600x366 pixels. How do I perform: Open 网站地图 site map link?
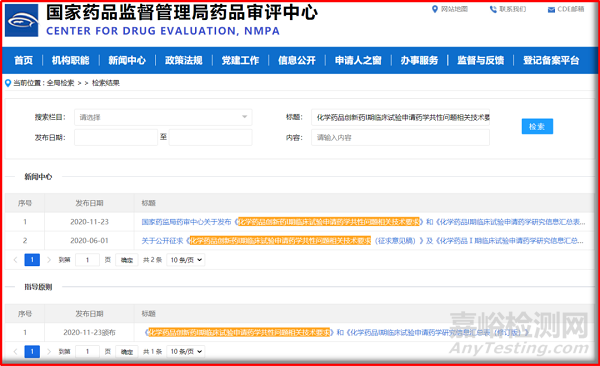[x=454, y=9]
